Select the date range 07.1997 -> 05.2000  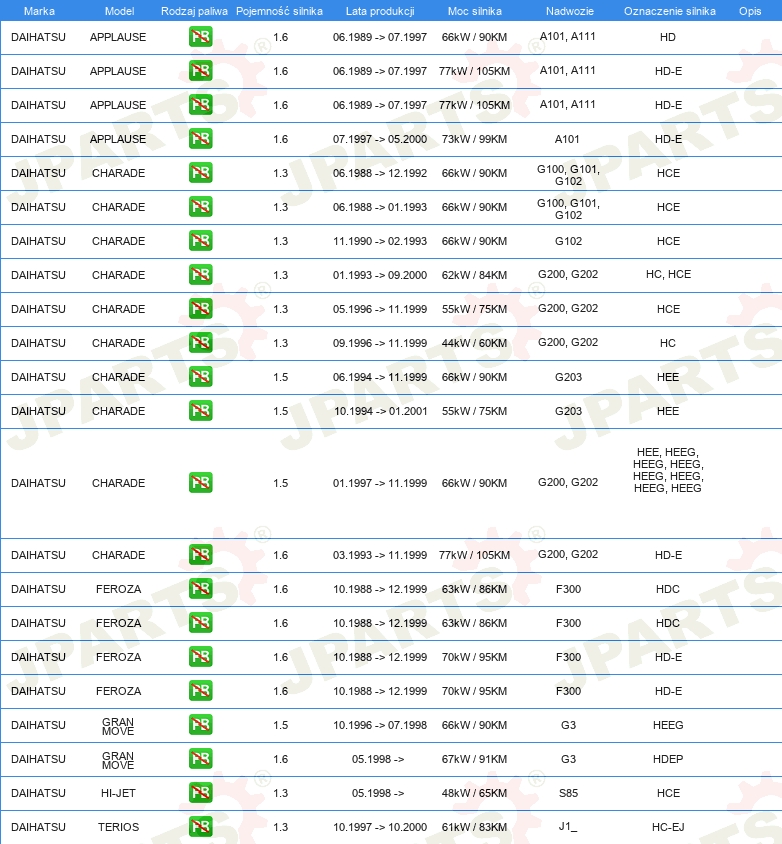[380, 139]
